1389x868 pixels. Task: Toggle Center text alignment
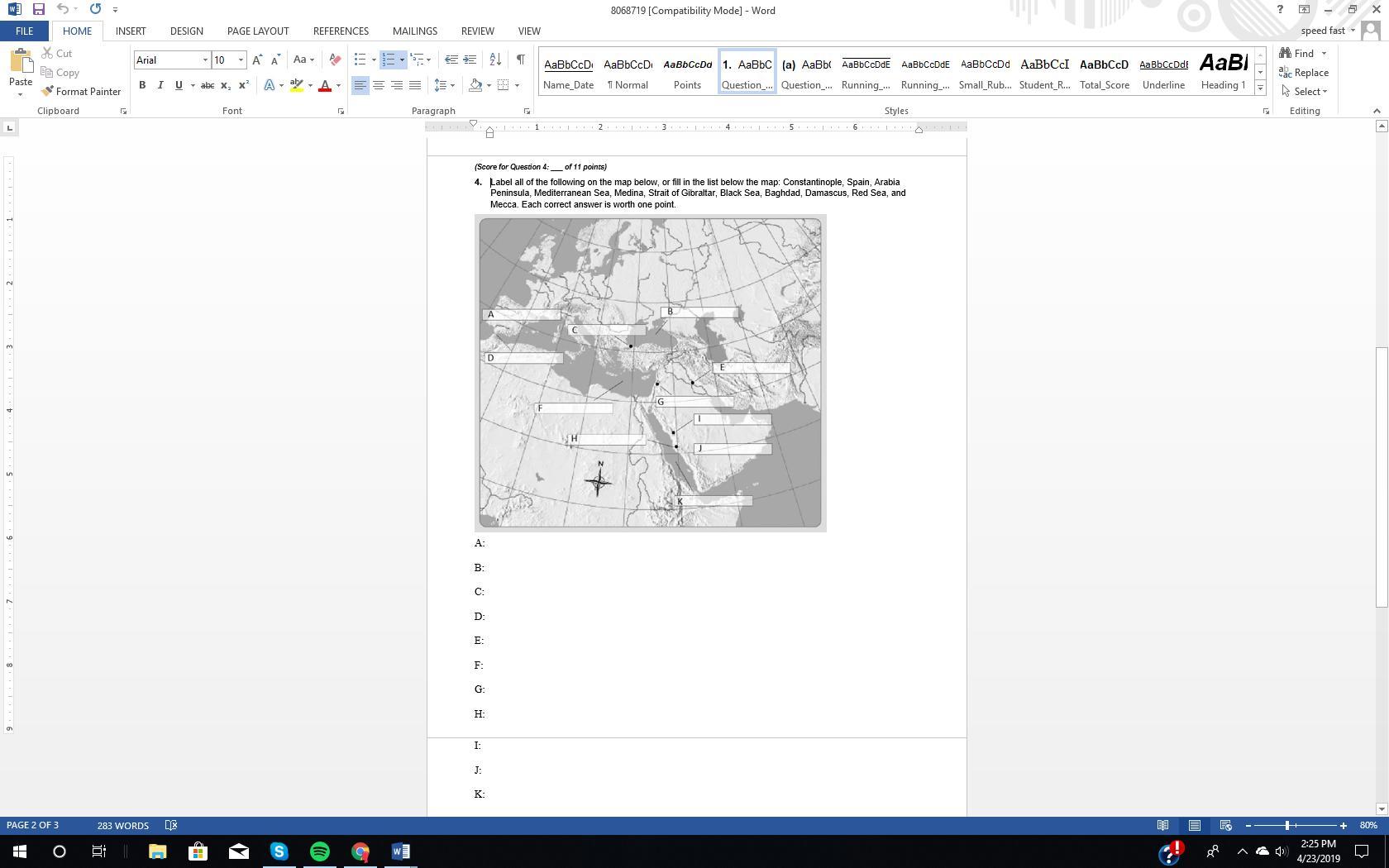pyautogui.click(x=379, y=85)
